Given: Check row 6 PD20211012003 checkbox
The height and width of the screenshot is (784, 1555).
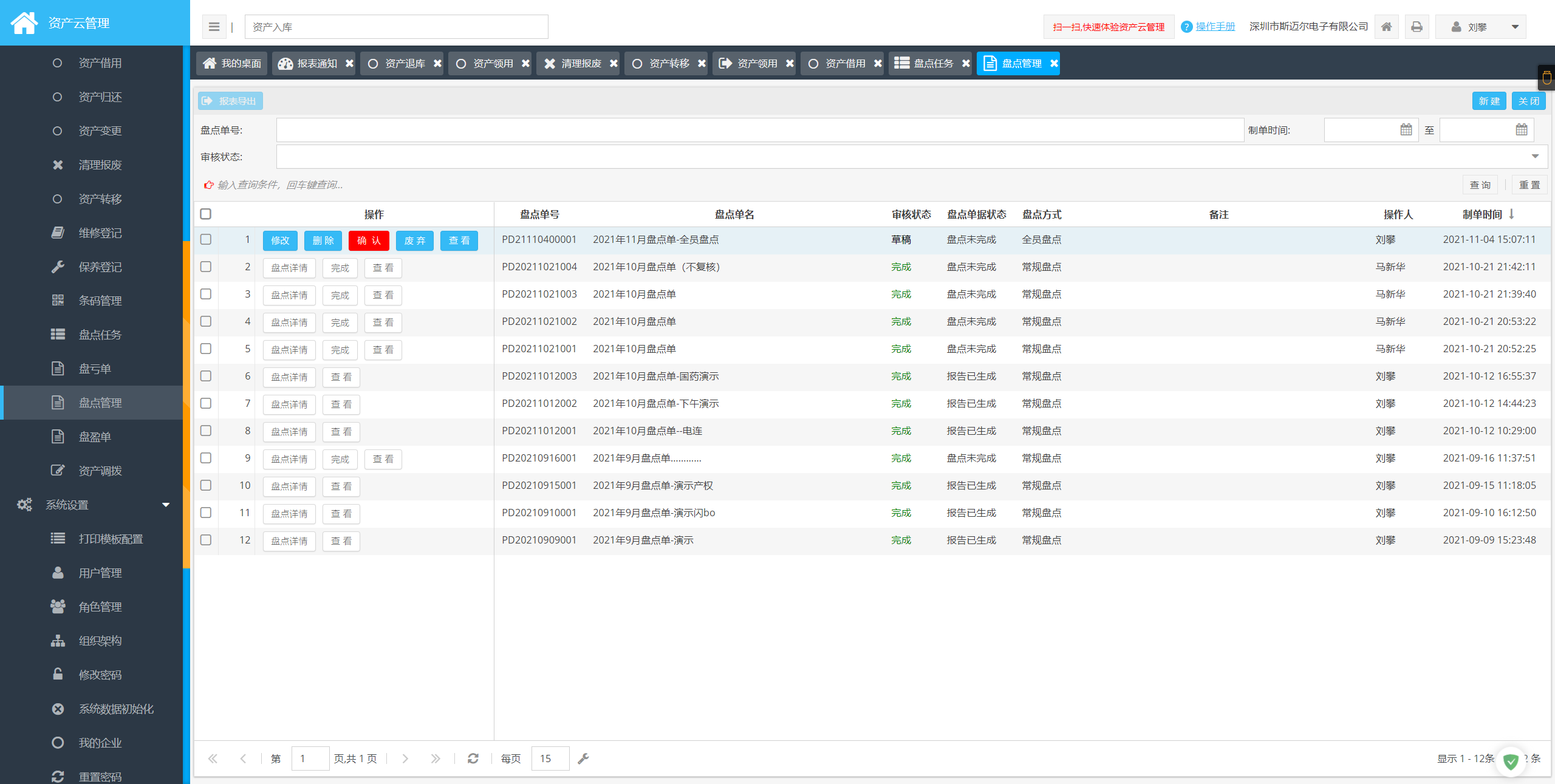Looking at the screenshot, I should (206, 376).
